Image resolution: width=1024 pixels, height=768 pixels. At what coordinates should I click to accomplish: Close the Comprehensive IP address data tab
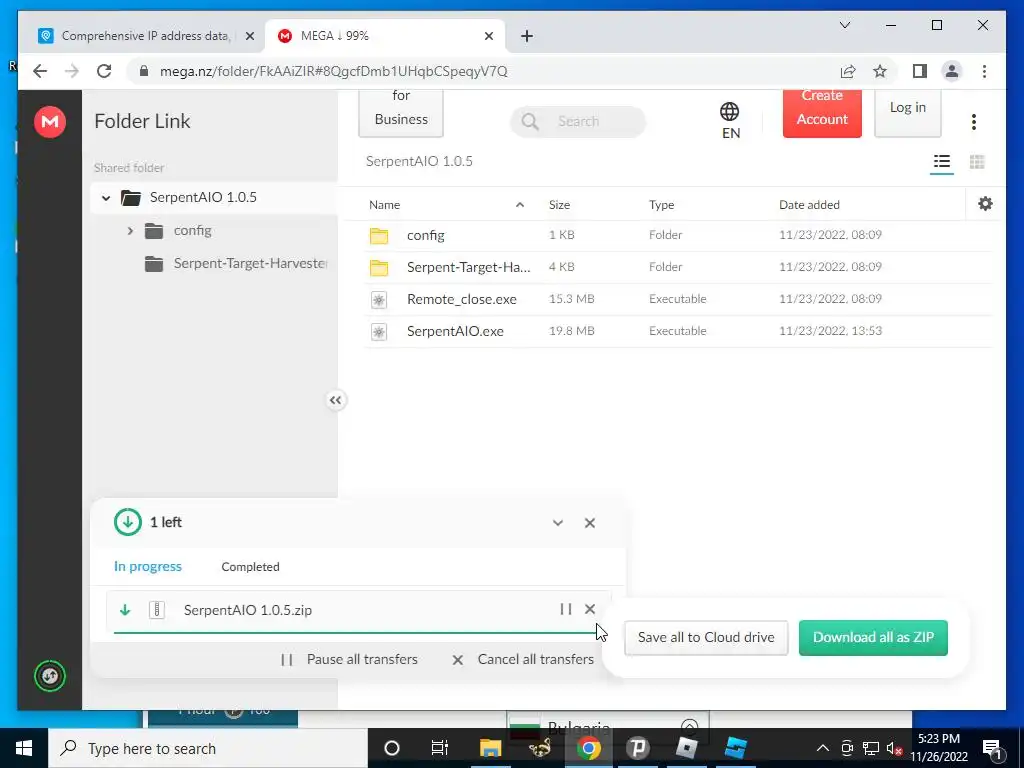[249, 37]
